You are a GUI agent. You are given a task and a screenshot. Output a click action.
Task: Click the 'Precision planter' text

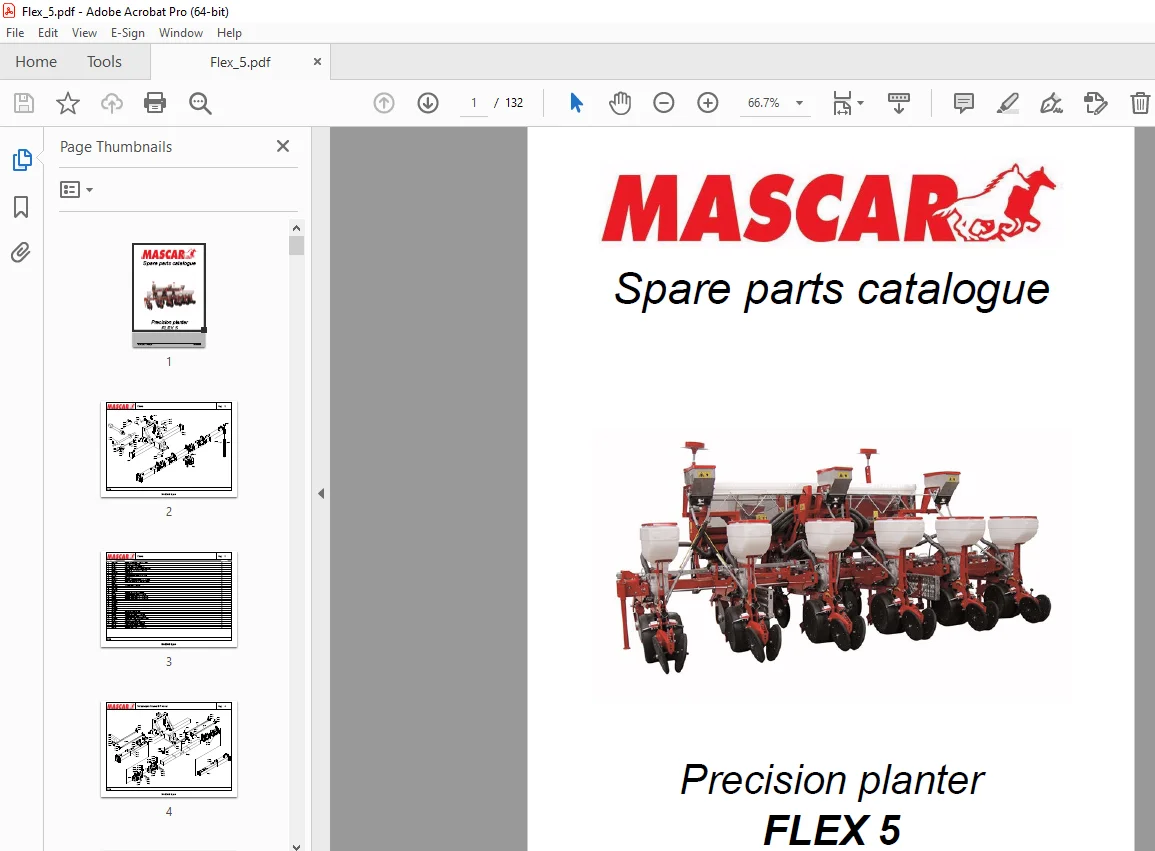(832, 780)
